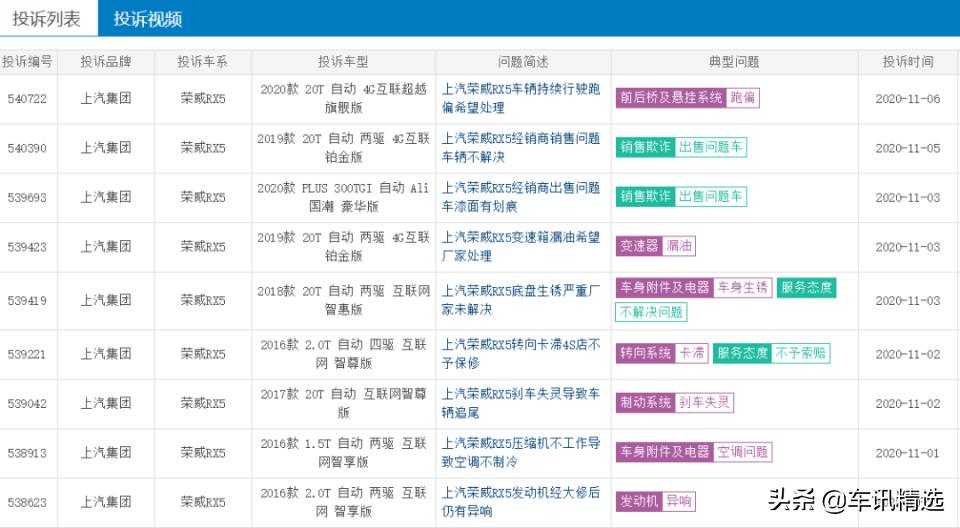Click model 2018款 20T 自动 两驱 互联网智惠版
Viewport: 960px width, 528px height.
click(x=343, y=300)
